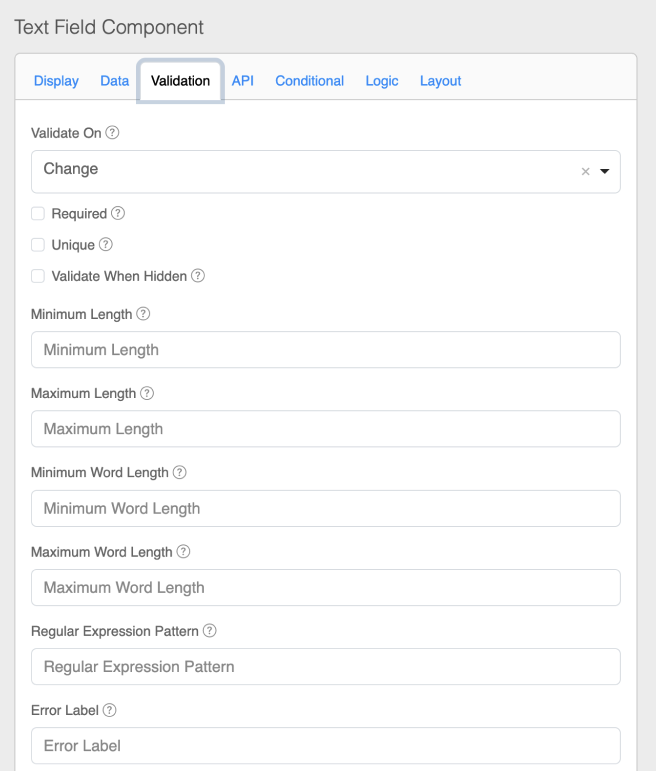This screenshot has width=656, height=771.
Task: Click into the Maximum Word Length field
Action: tap(325, 587)
